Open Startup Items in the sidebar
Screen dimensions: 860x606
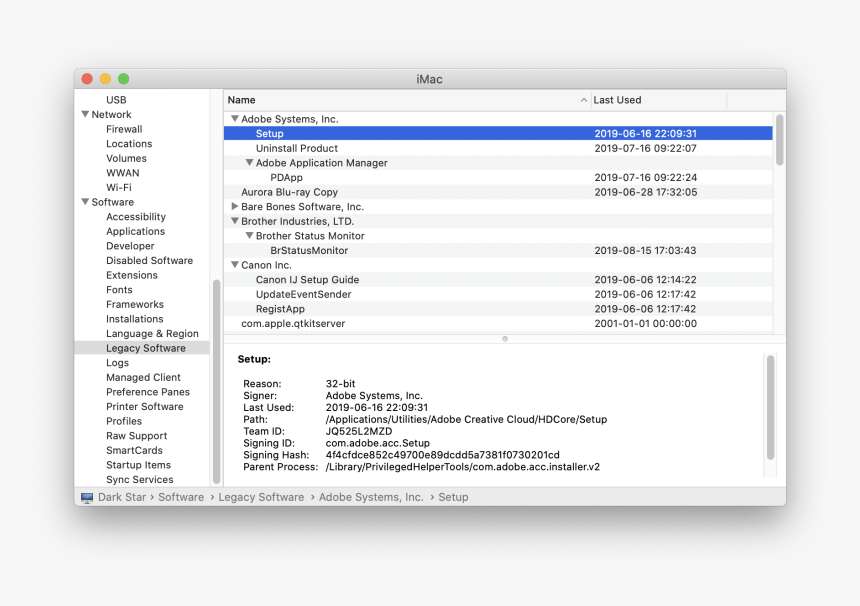[138, 465]
